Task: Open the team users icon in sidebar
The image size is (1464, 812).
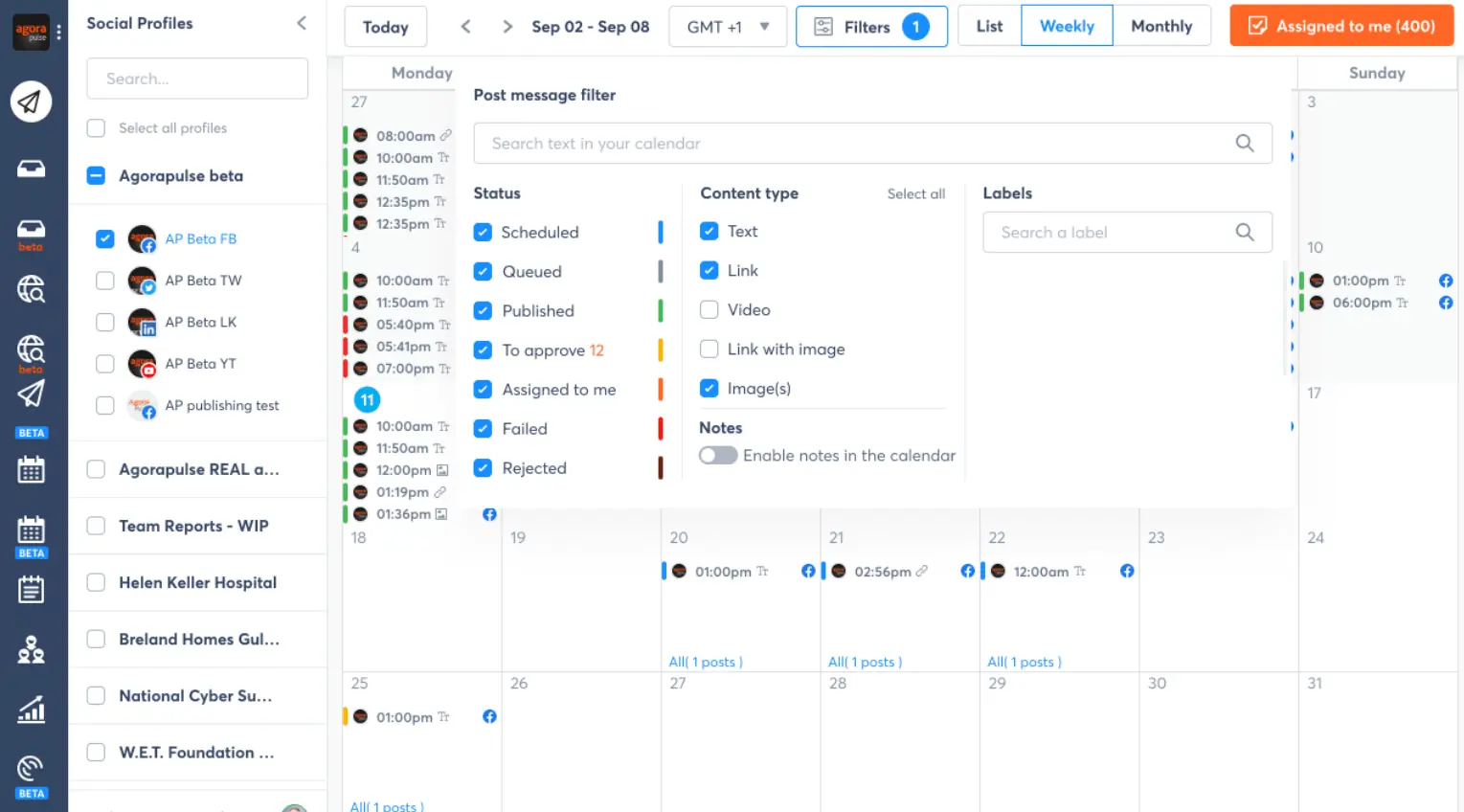Action: coord(31,649)
